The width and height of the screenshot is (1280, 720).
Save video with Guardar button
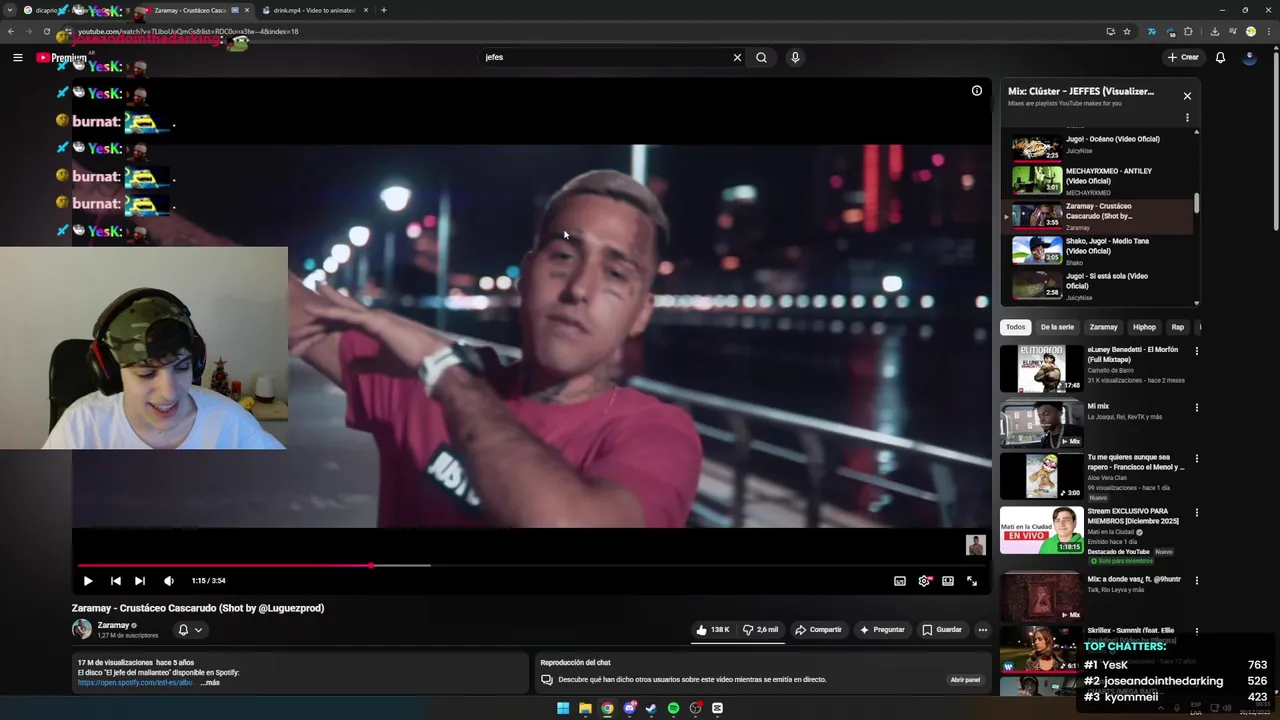[x=942, y=629]
